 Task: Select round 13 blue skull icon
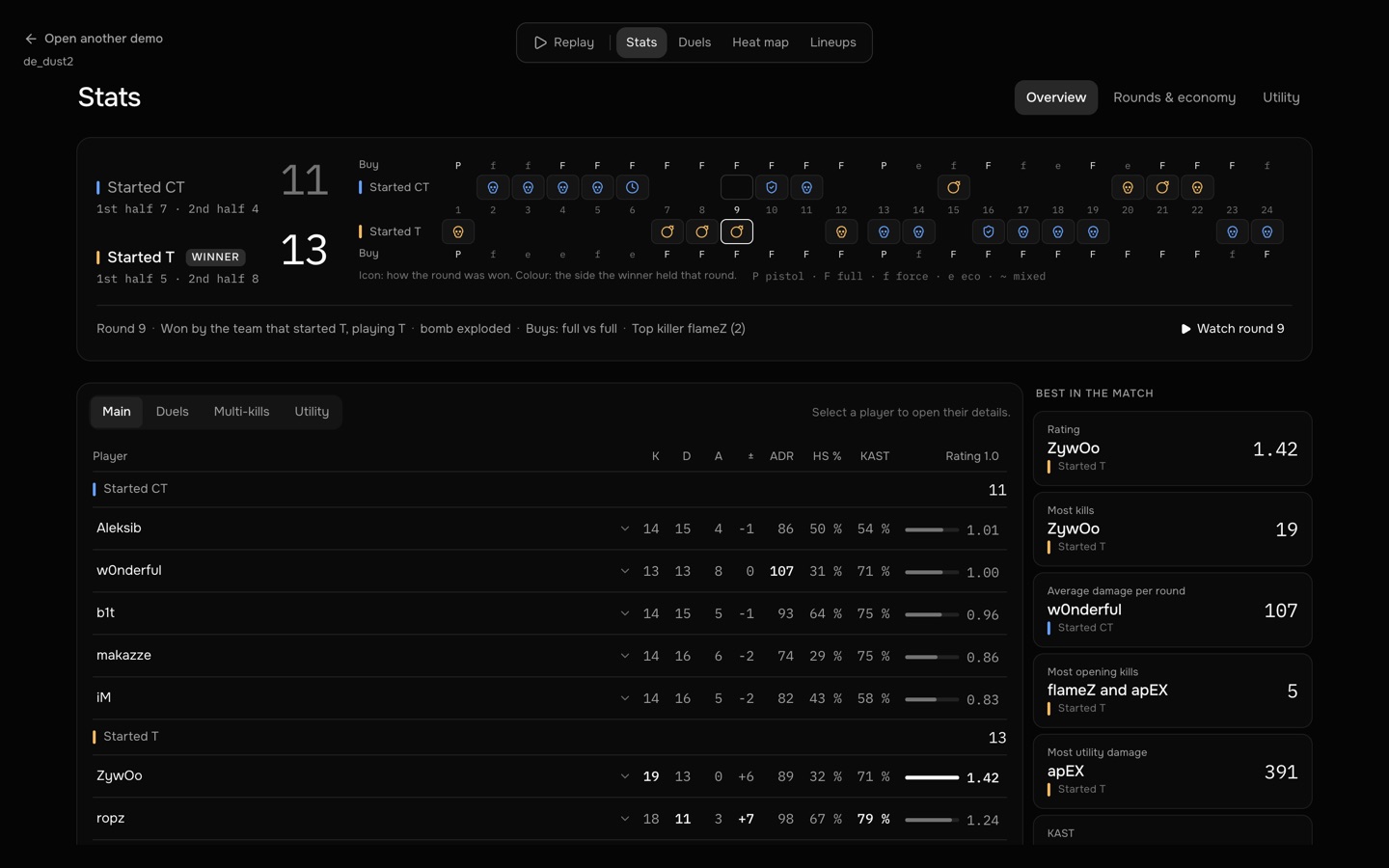pos(884,231)
